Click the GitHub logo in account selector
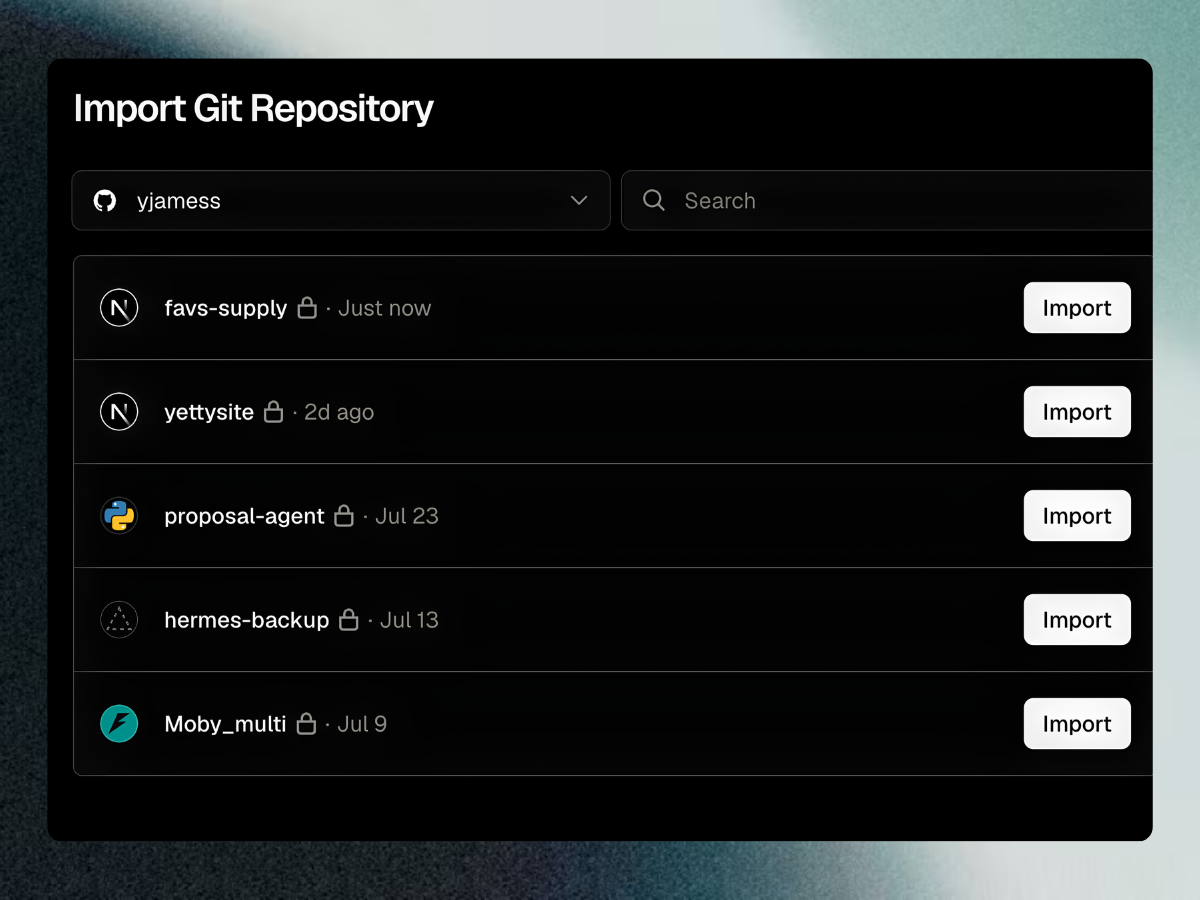The width and height of the screenshot is (1200, 900). tap(104, 201)
